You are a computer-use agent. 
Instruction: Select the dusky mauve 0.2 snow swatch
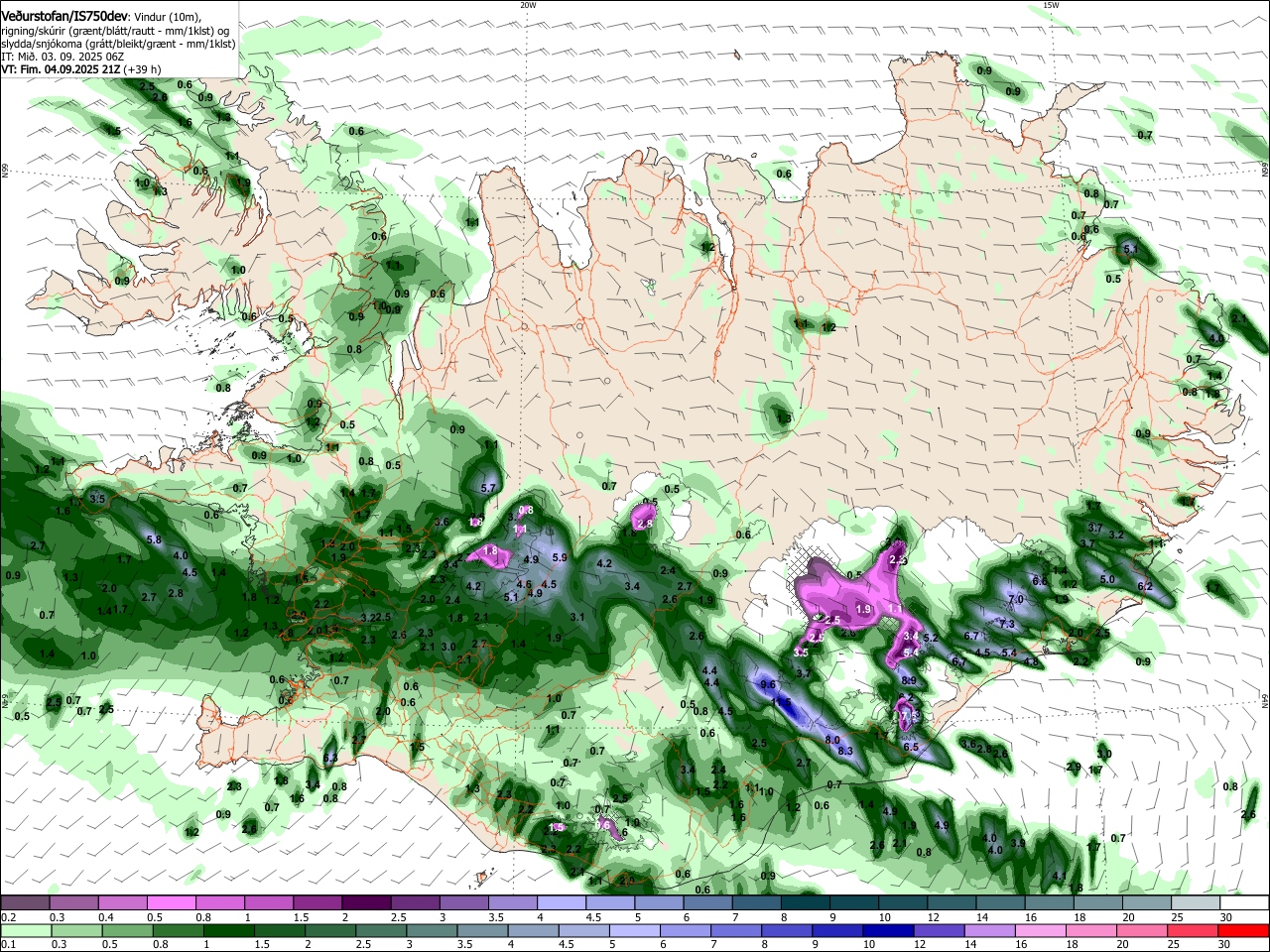25,902
